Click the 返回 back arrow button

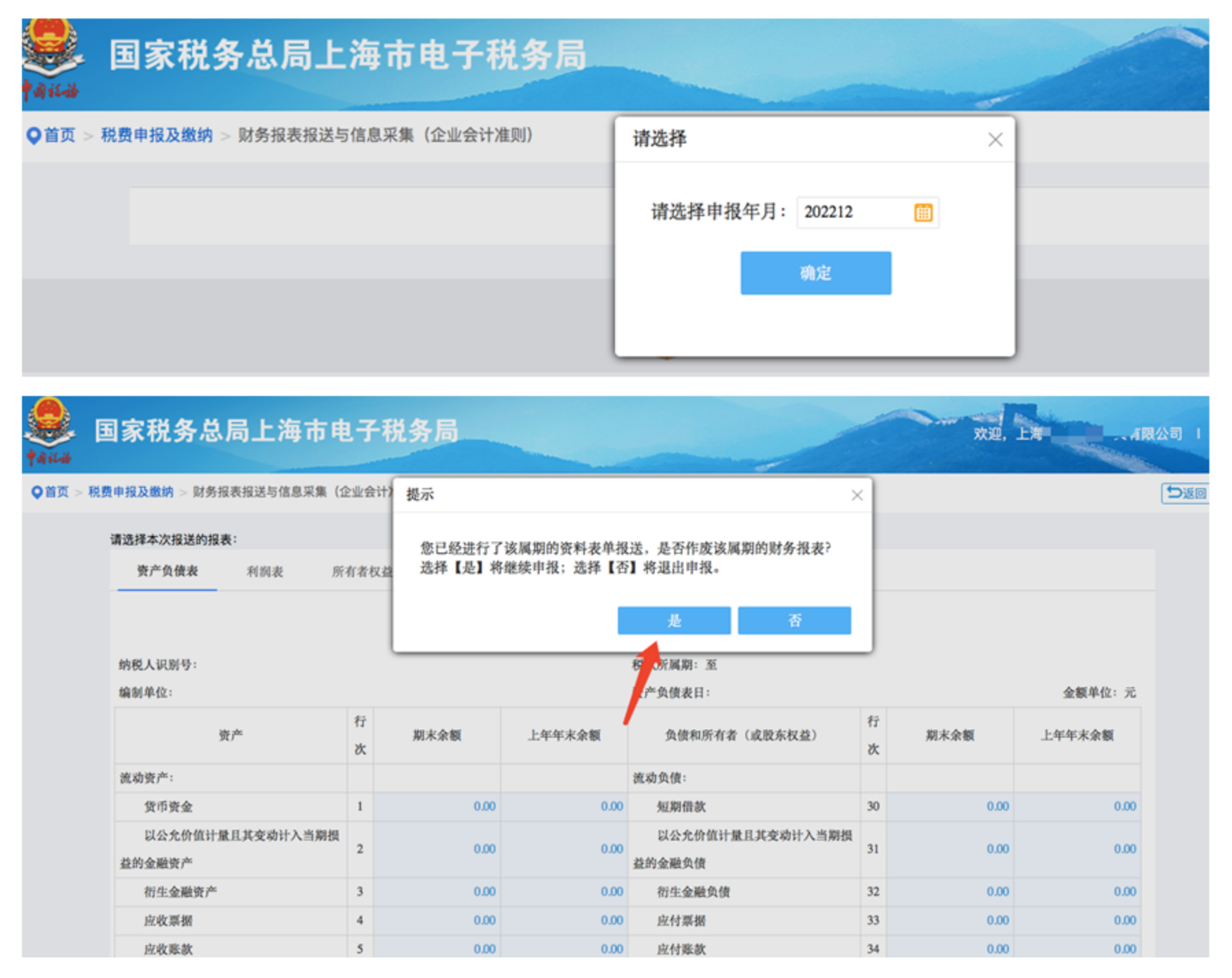(1185, 493)
